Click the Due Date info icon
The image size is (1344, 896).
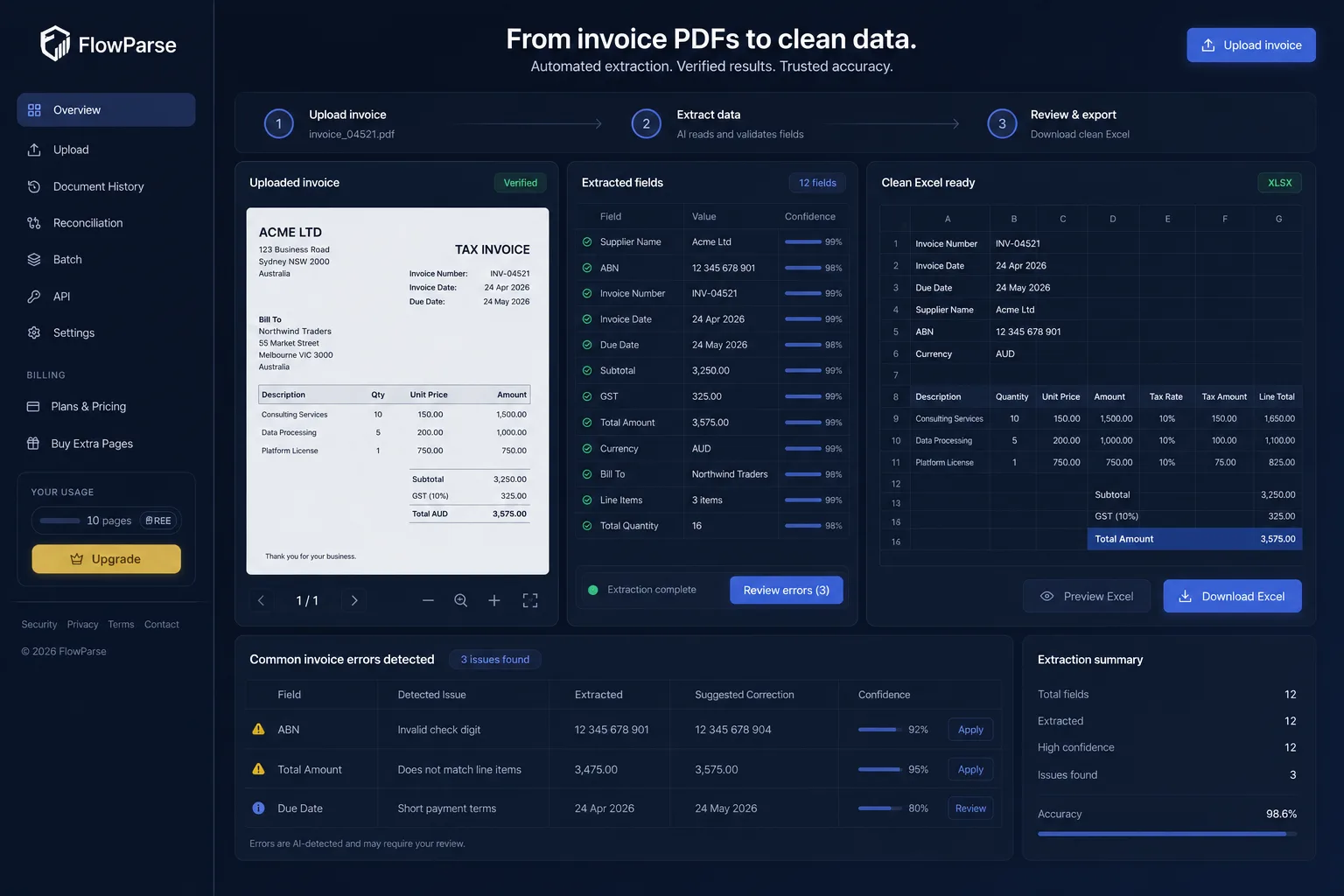click(x=258, y=808)
